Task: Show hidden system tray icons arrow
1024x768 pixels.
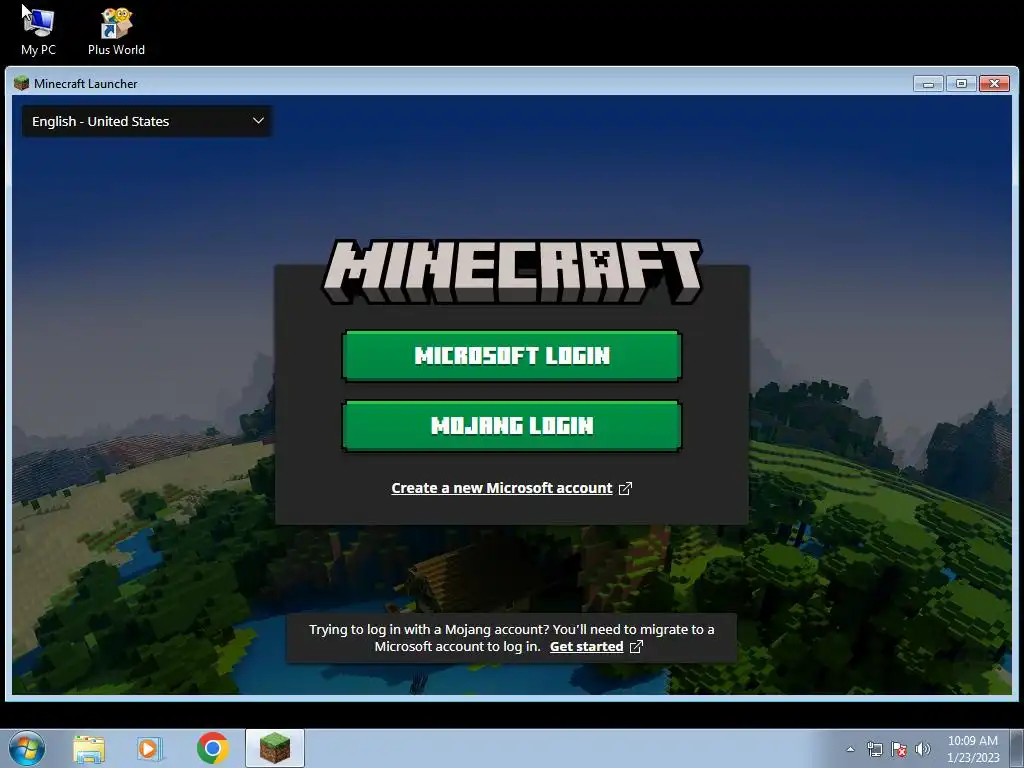Action: coord(850,749)
